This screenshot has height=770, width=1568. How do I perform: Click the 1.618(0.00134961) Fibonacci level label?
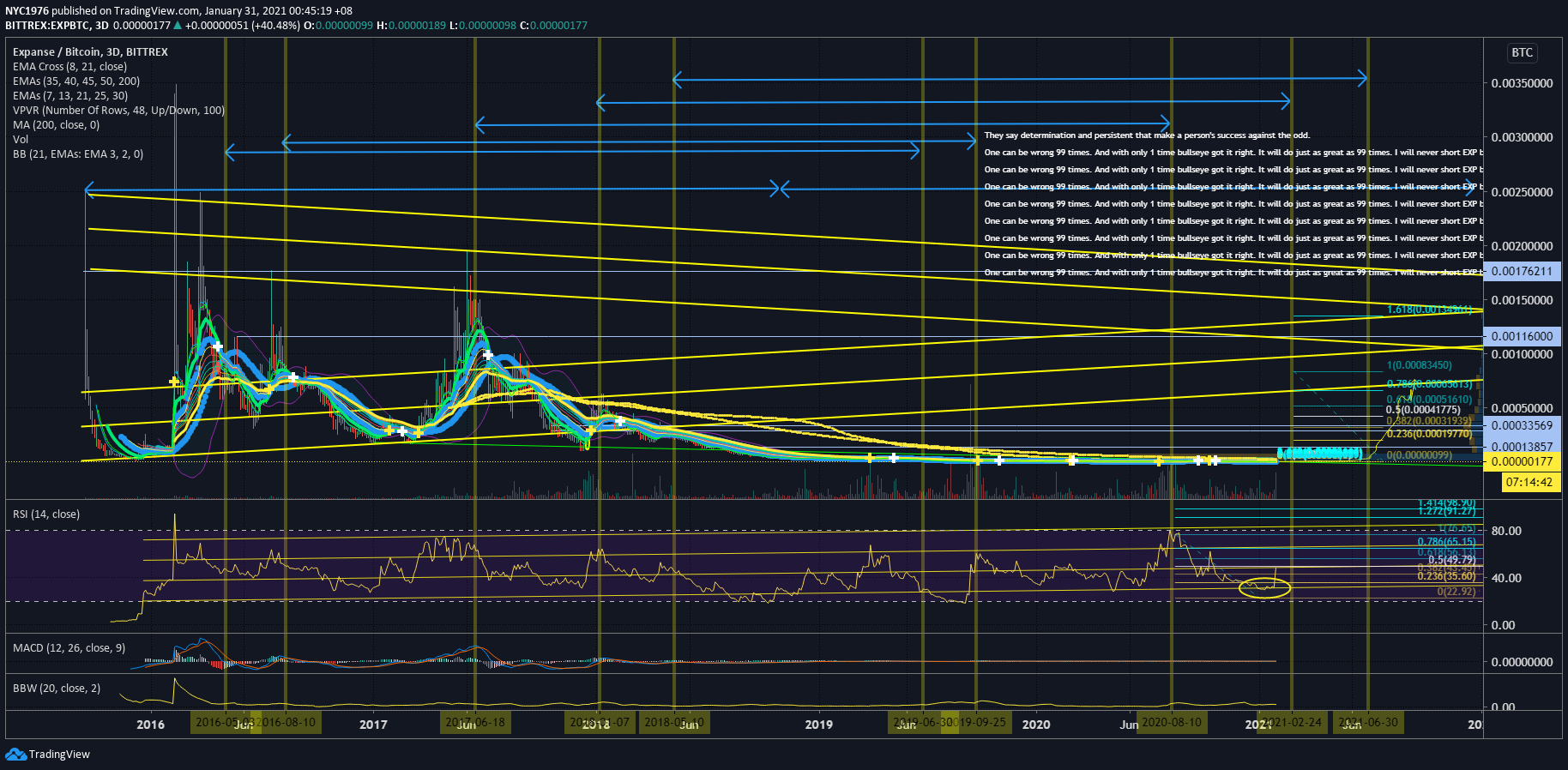pyautogui.click(x=1429, y=310)
